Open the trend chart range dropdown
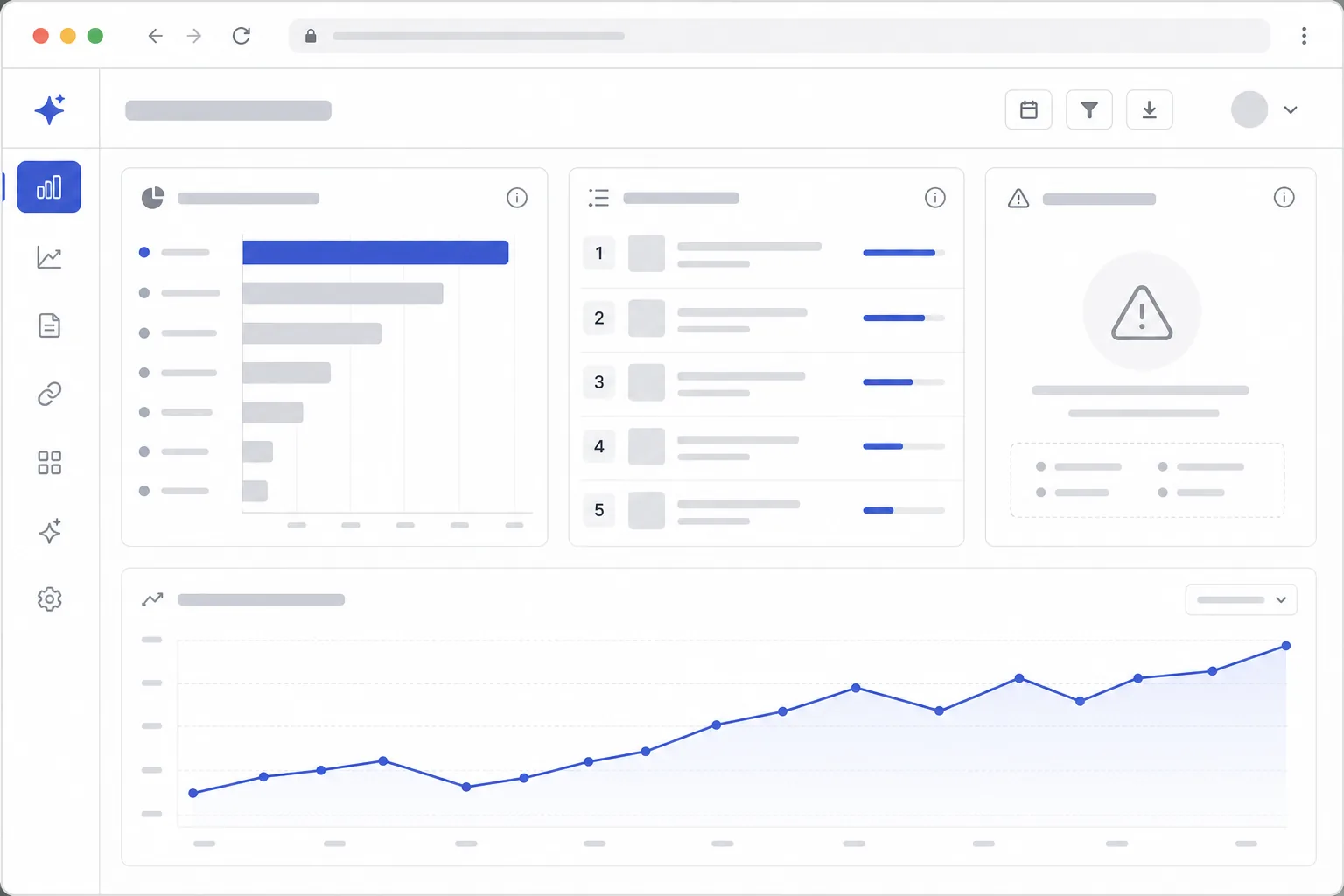The height and width of the screenshot is (896, 1344). coord(1241,600)
